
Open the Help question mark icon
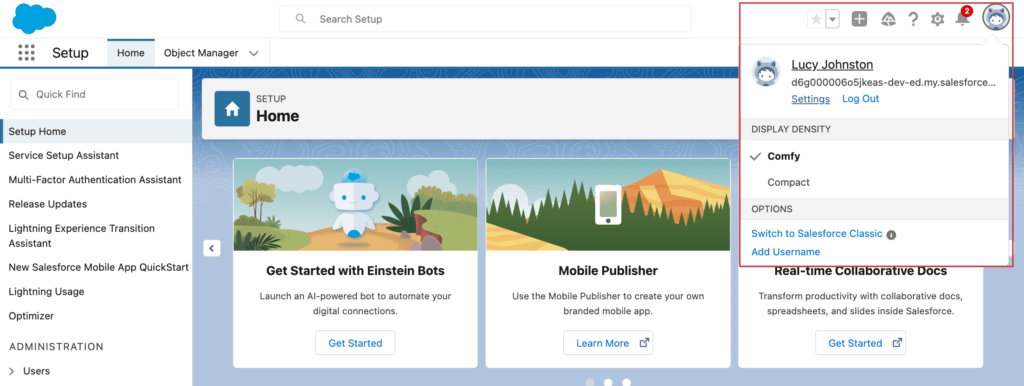[913, 20]
